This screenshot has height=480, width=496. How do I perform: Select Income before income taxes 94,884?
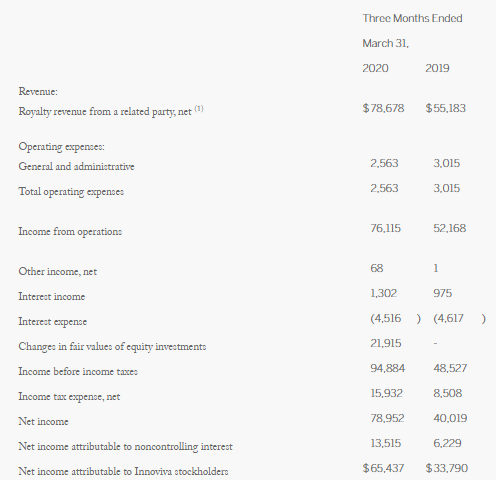pyautogui.click(x=388, y=368)
